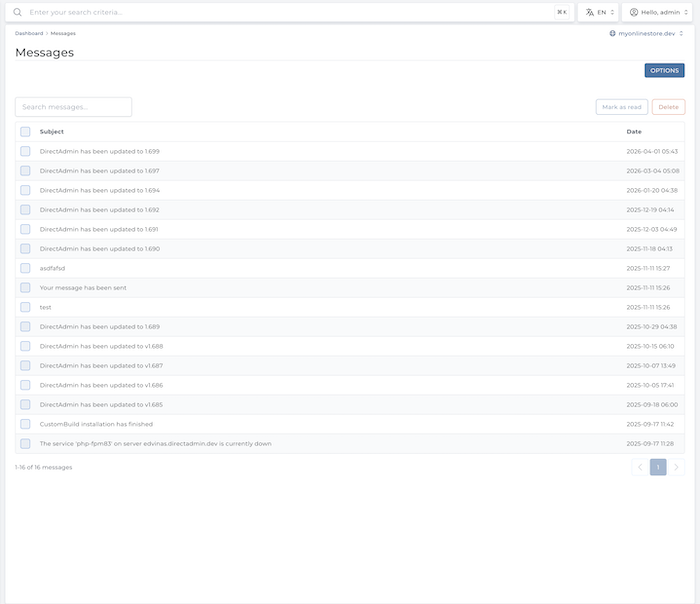The height and width of the screenshot is (604, 700).
Task: Click the Mark as read button
Action: 621,107
